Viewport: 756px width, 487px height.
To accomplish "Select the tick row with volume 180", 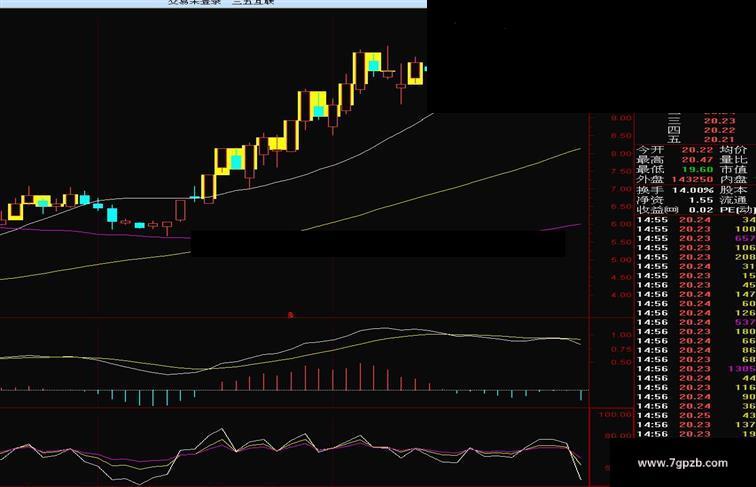I will [696, 331].
